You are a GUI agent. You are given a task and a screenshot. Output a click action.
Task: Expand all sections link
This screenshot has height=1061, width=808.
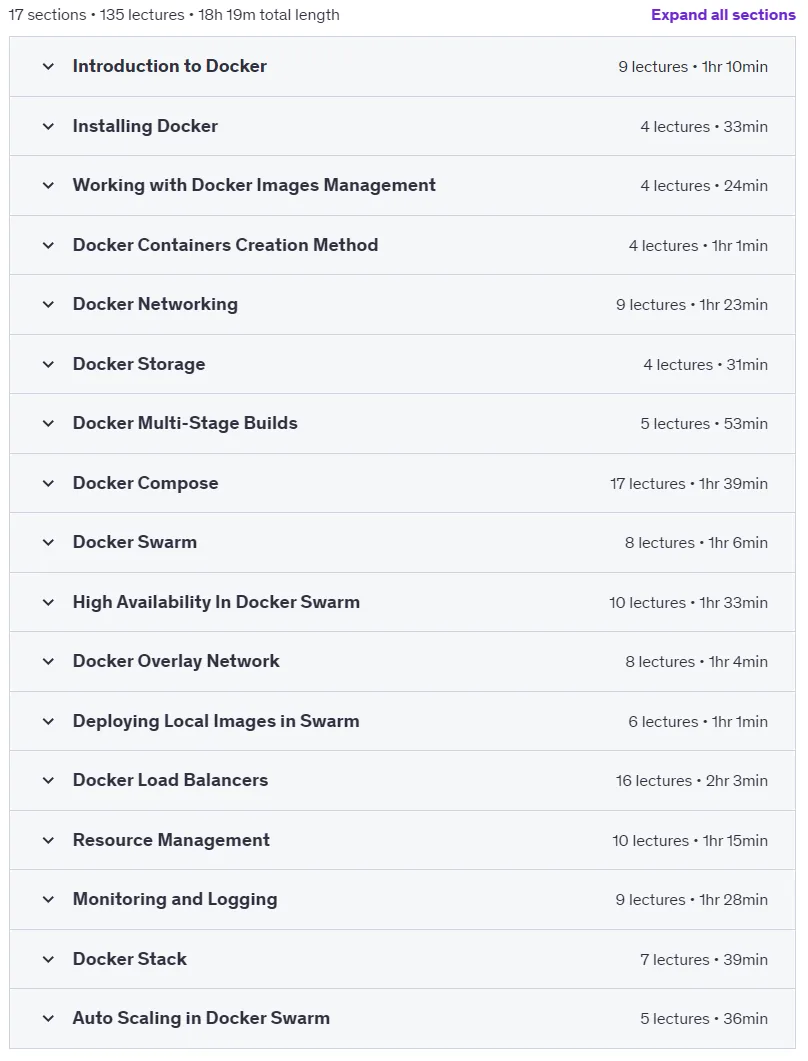723,15
